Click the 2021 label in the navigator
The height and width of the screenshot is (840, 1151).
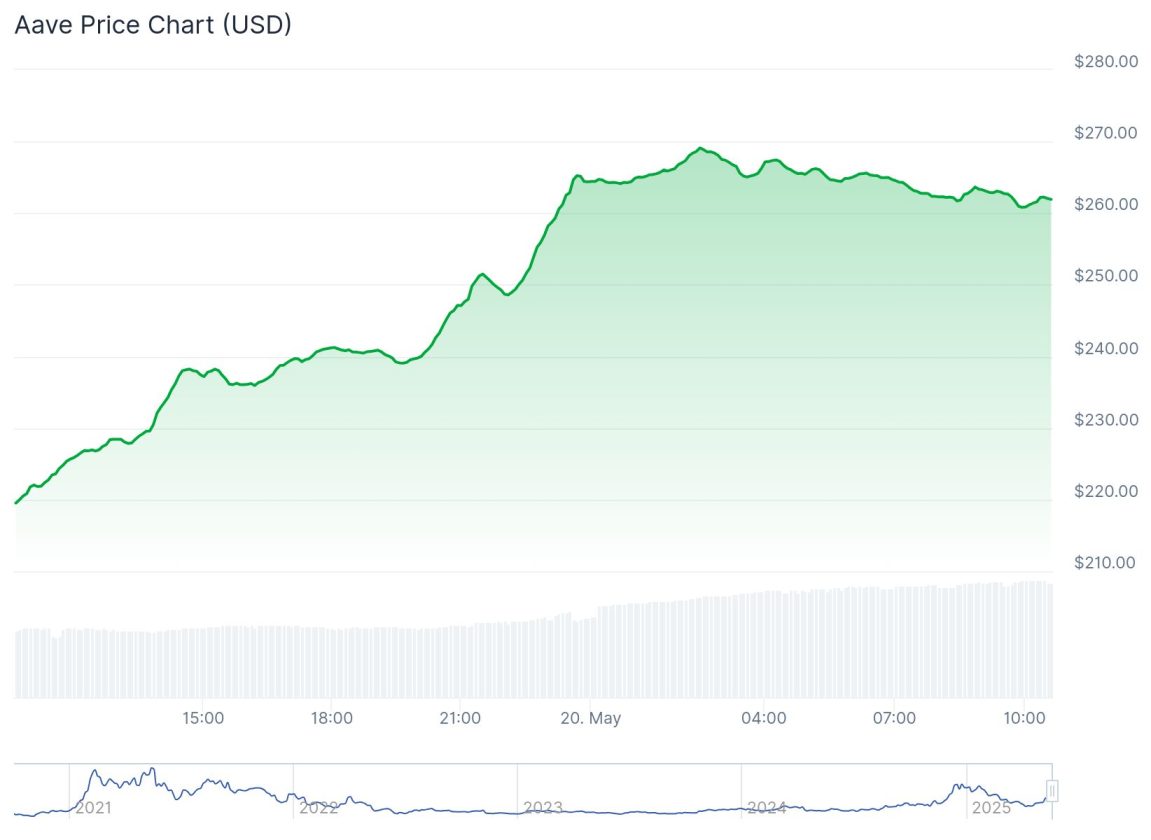(x=93, y=808)
